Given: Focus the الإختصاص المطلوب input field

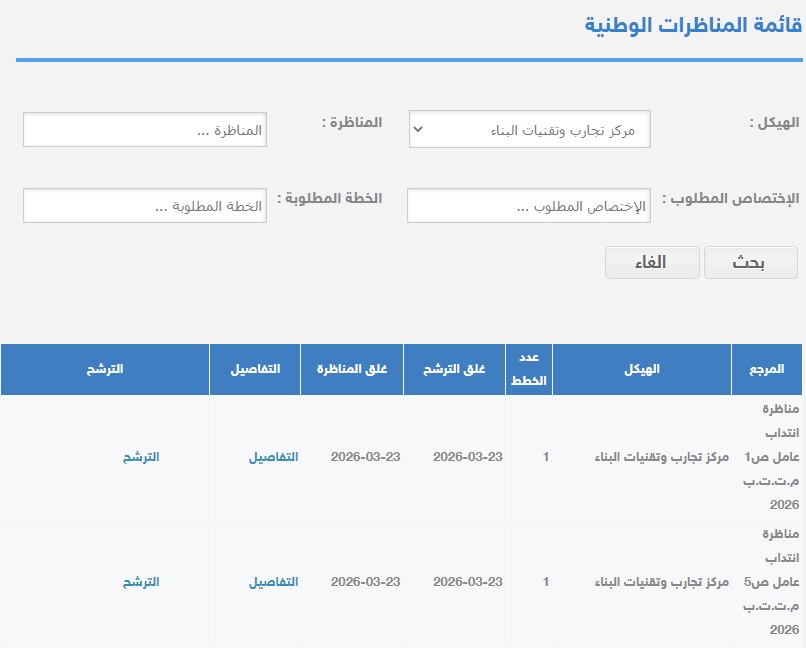Looking at the screenshot, I should coord(529,206).
